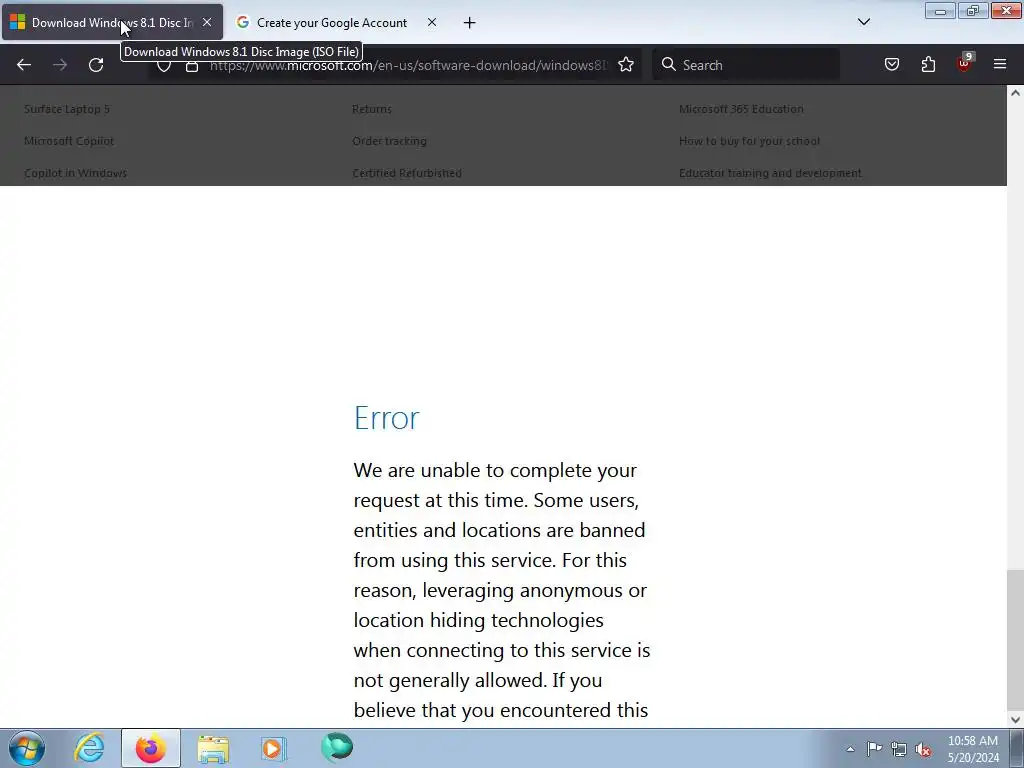Bookmark this page with the star
Viewport: 1024px width, 768px height.
pyautogui.click(x=626, y=65)
